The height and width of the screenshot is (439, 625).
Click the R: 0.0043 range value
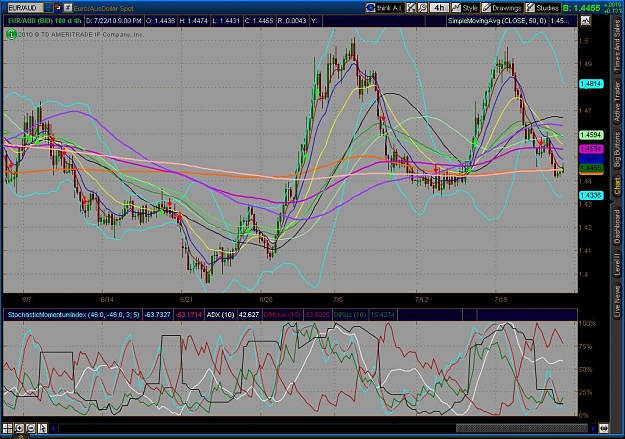(x=292, y=20)
